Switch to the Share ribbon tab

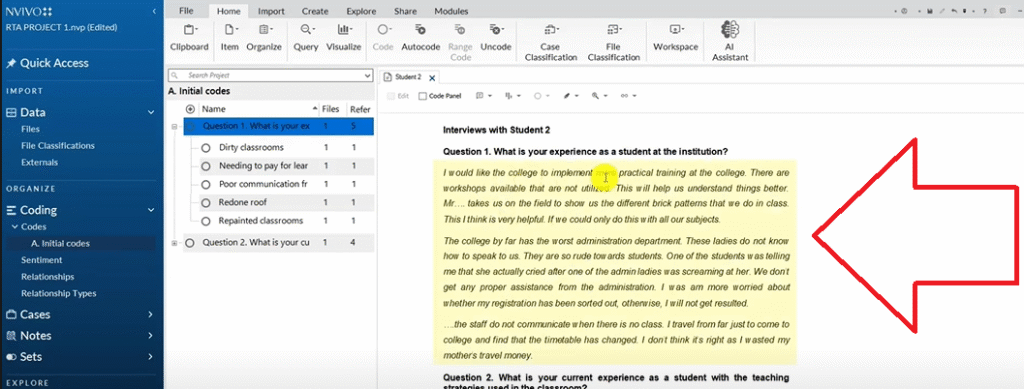pos(406,11)
